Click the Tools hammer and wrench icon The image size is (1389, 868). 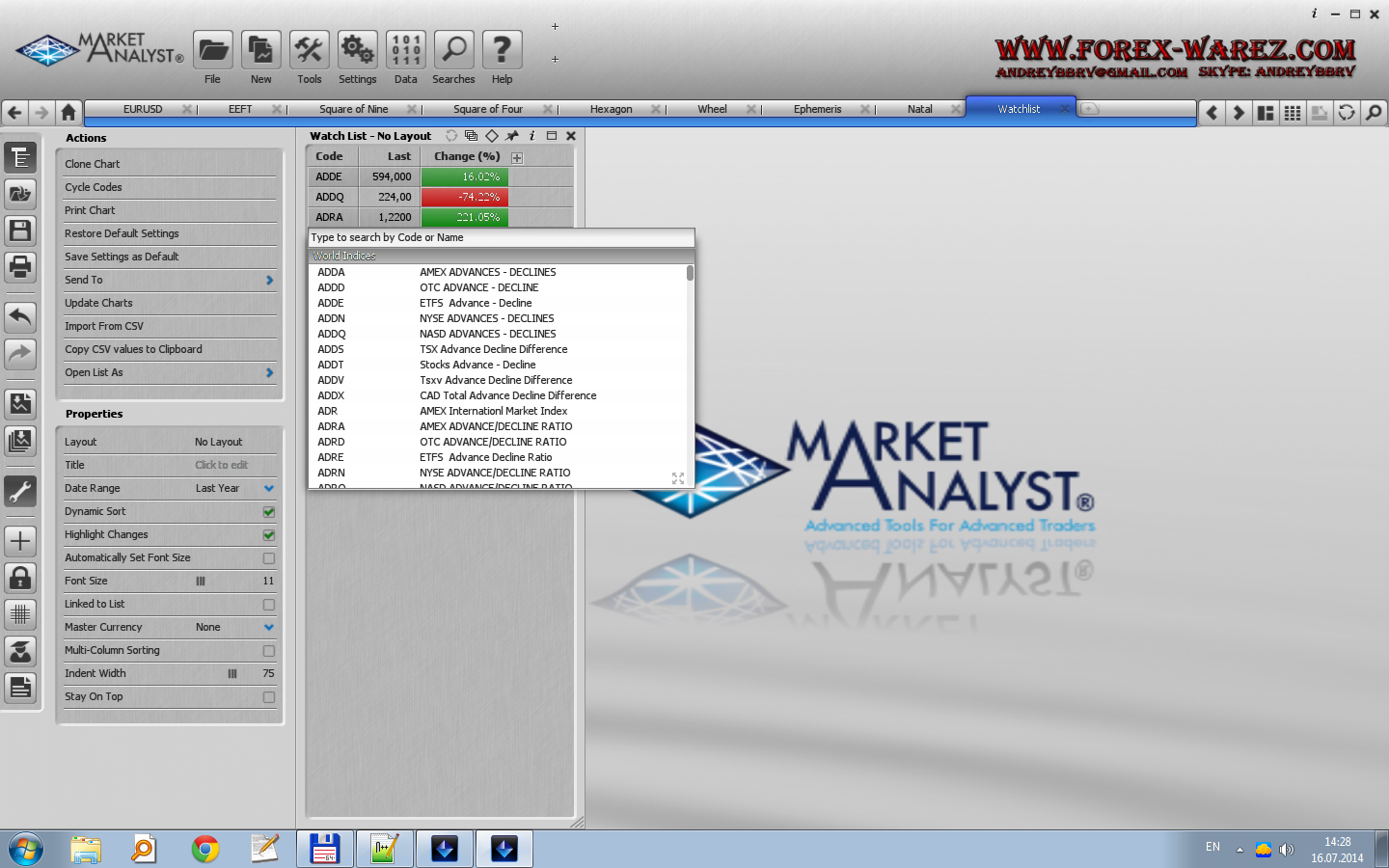pyautogui.click(x=310, y=50)
